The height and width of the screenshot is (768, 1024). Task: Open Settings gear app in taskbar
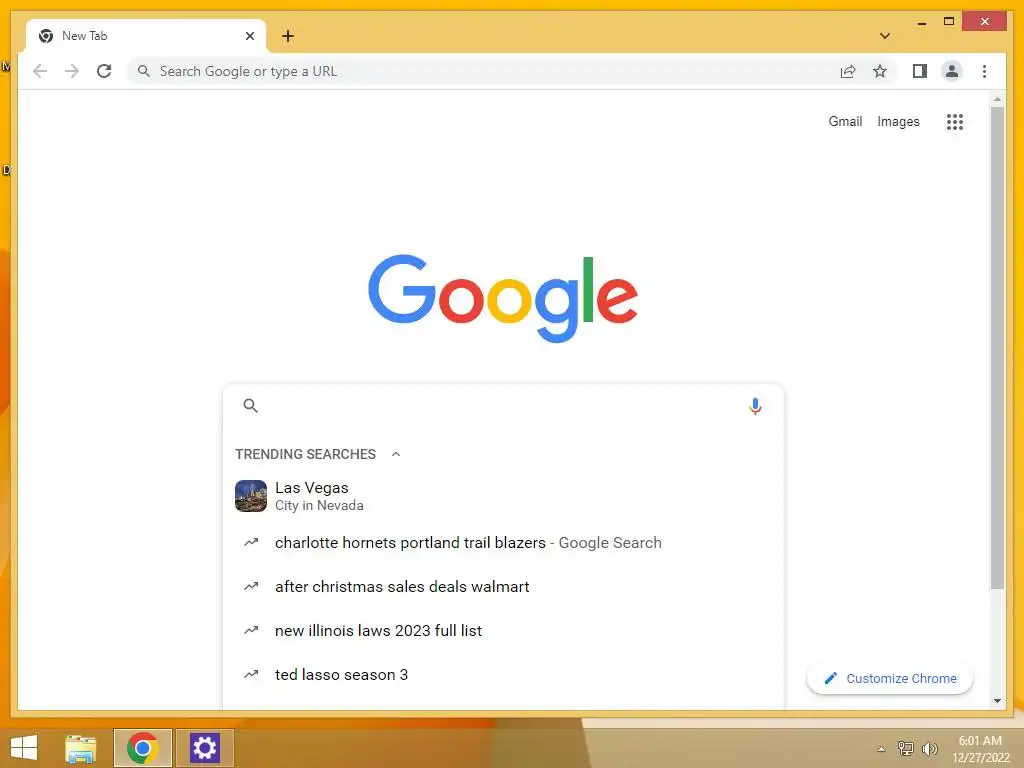[x=204, y=748]
